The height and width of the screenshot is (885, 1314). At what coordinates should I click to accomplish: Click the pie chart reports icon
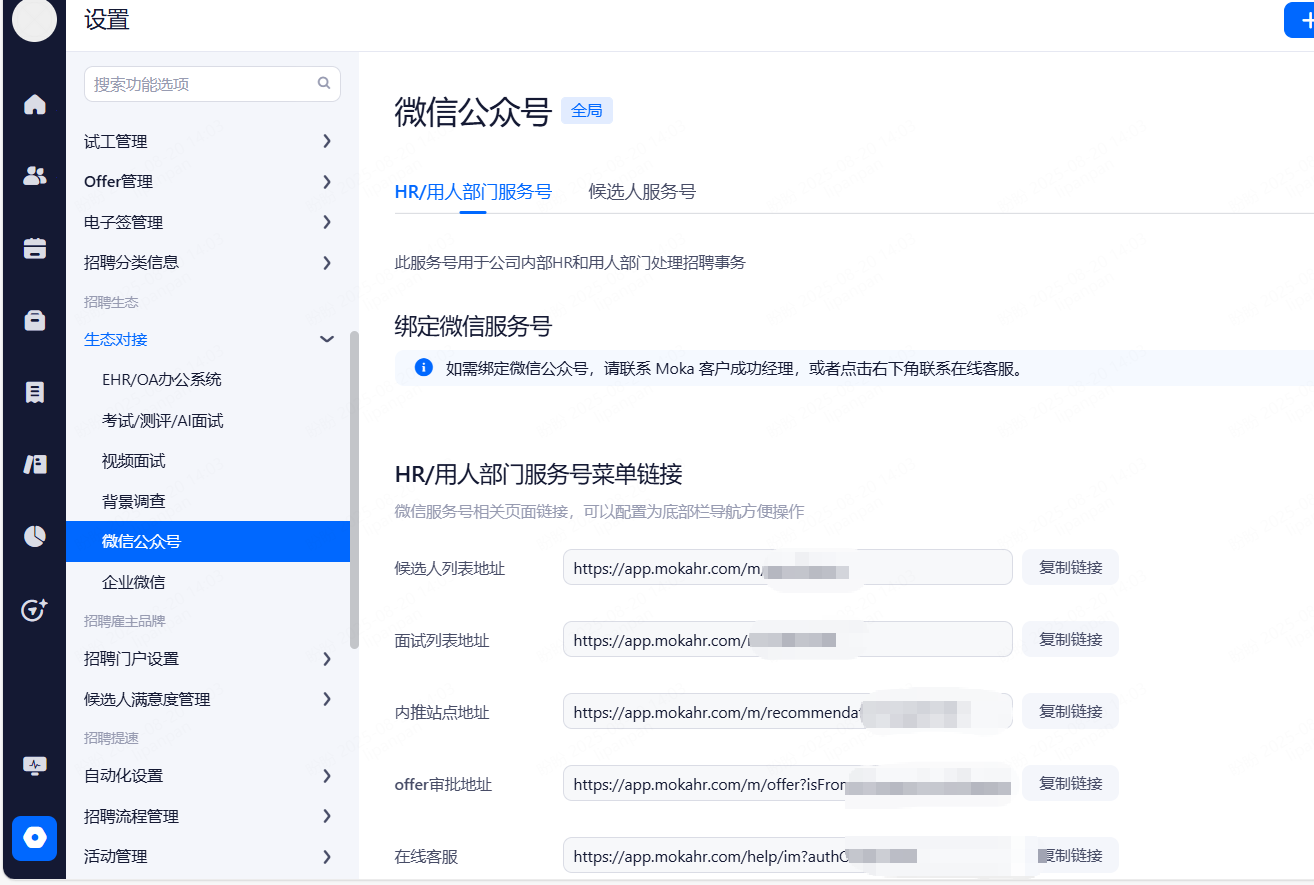coord(35,537)
